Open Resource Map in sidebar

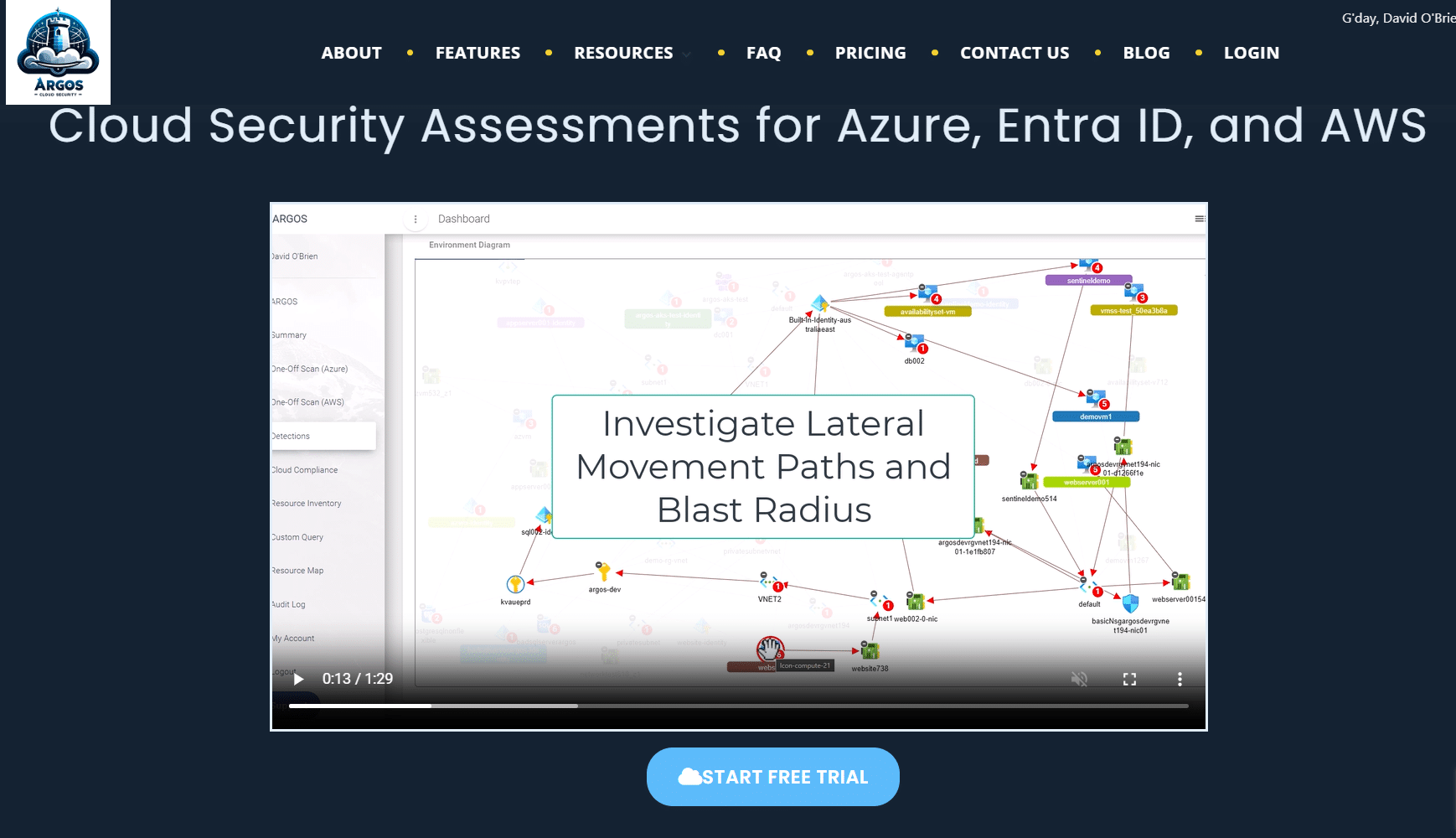(x=297, y=571)
